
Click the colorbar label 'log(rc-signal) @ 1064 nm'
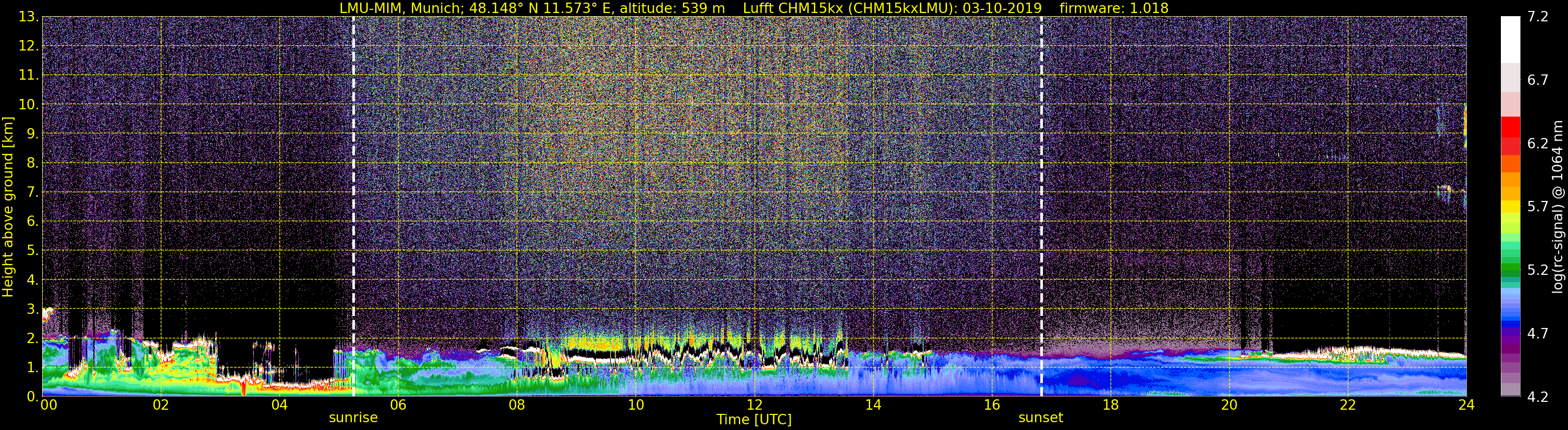(x=1557, y=207)
